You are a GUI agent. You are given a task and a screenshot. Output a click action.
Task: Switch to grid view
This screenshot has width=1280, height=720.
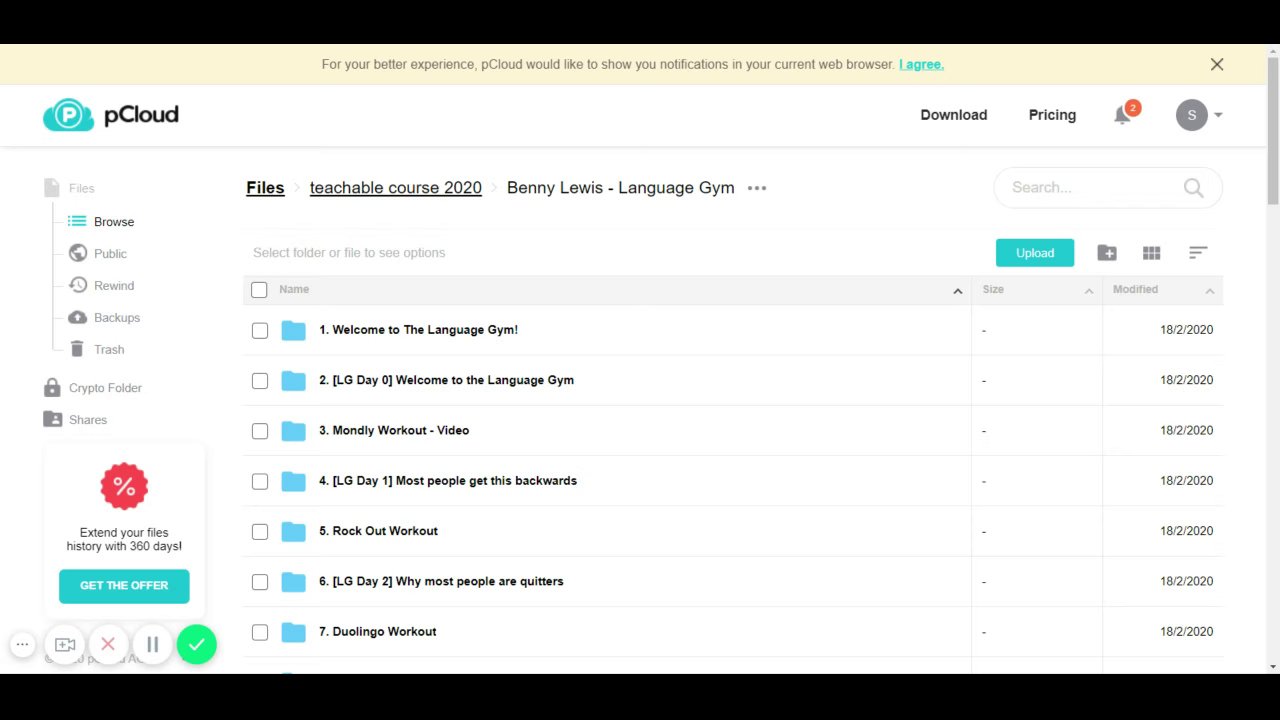click(1152, 253)
